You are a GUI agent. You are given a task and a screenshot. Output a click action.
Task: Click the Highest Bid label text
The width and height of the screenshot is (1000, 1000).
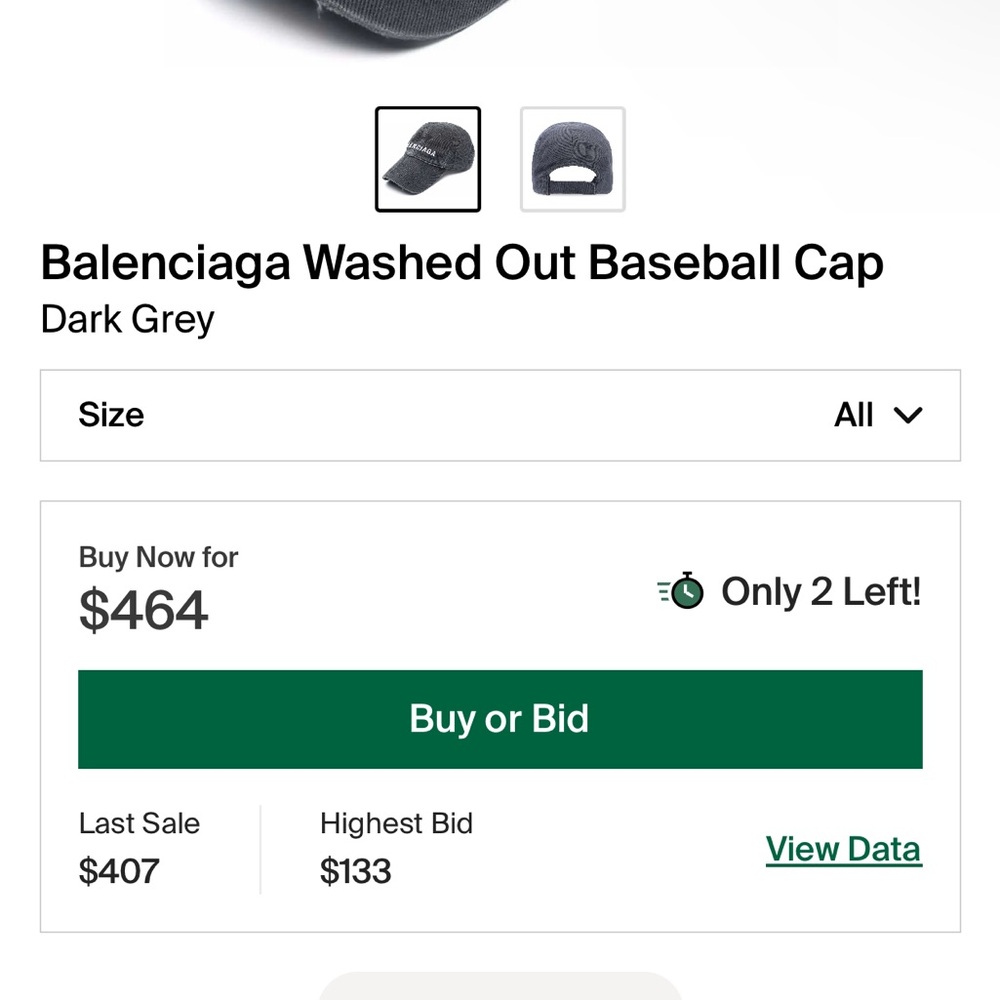pos(396,823)
